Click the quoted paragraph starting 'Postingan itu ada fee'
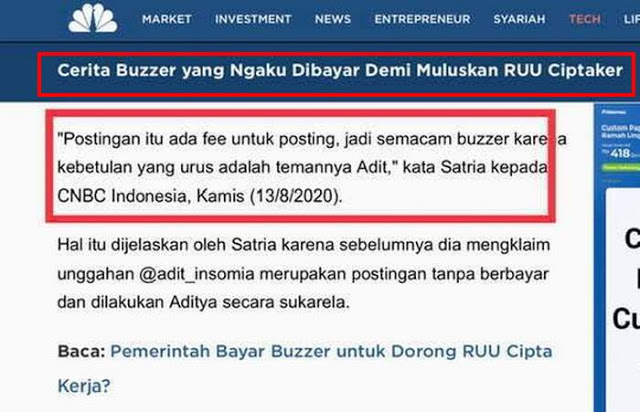Screen dimensions: 640x412 pos(312,167)
